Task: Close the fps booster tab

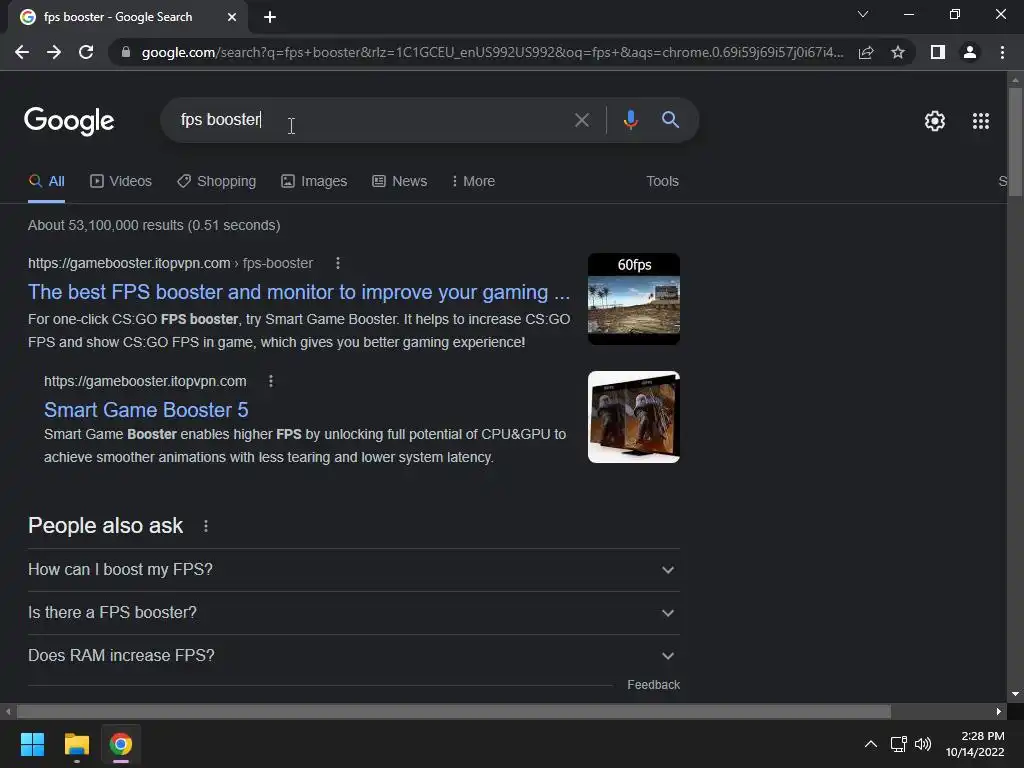Action: tap(232, 17)
